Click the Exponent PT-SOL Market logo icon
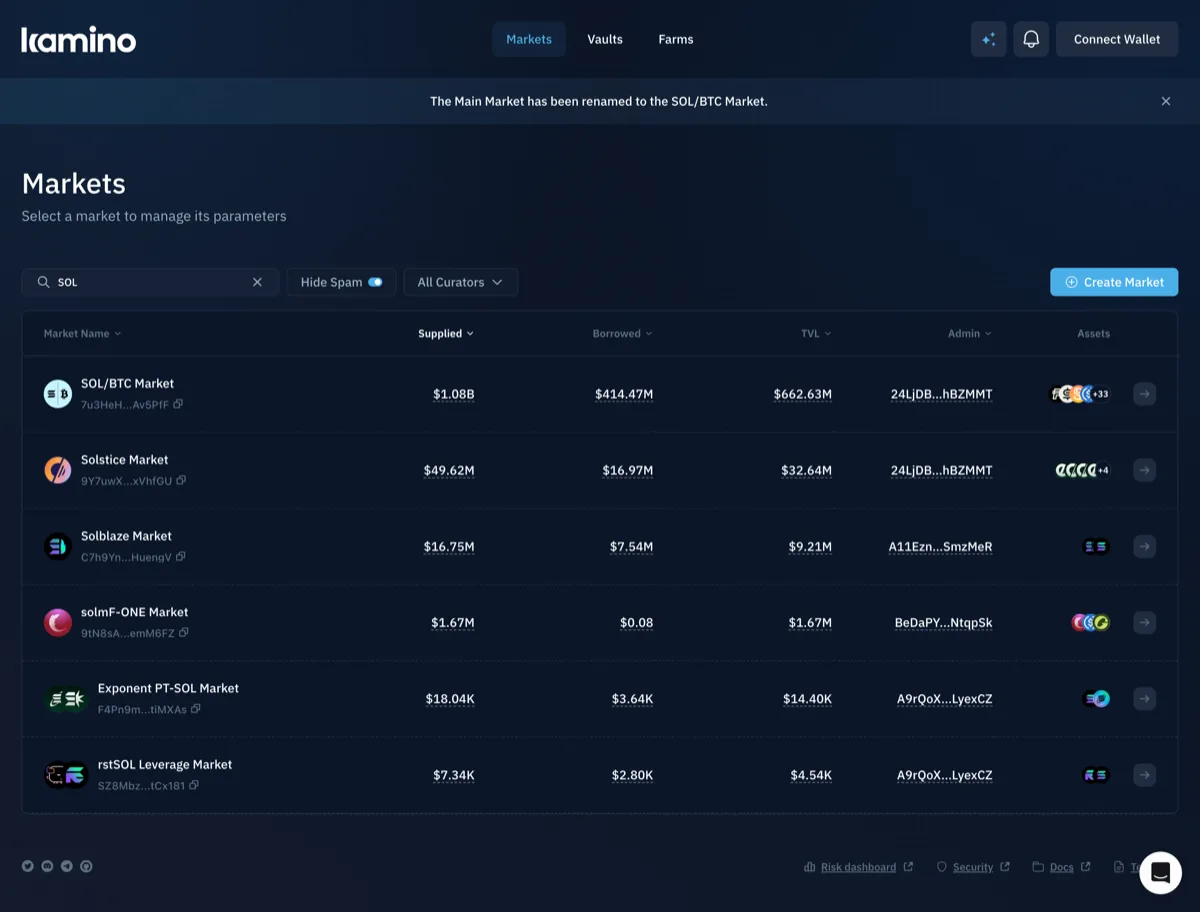 66,698
